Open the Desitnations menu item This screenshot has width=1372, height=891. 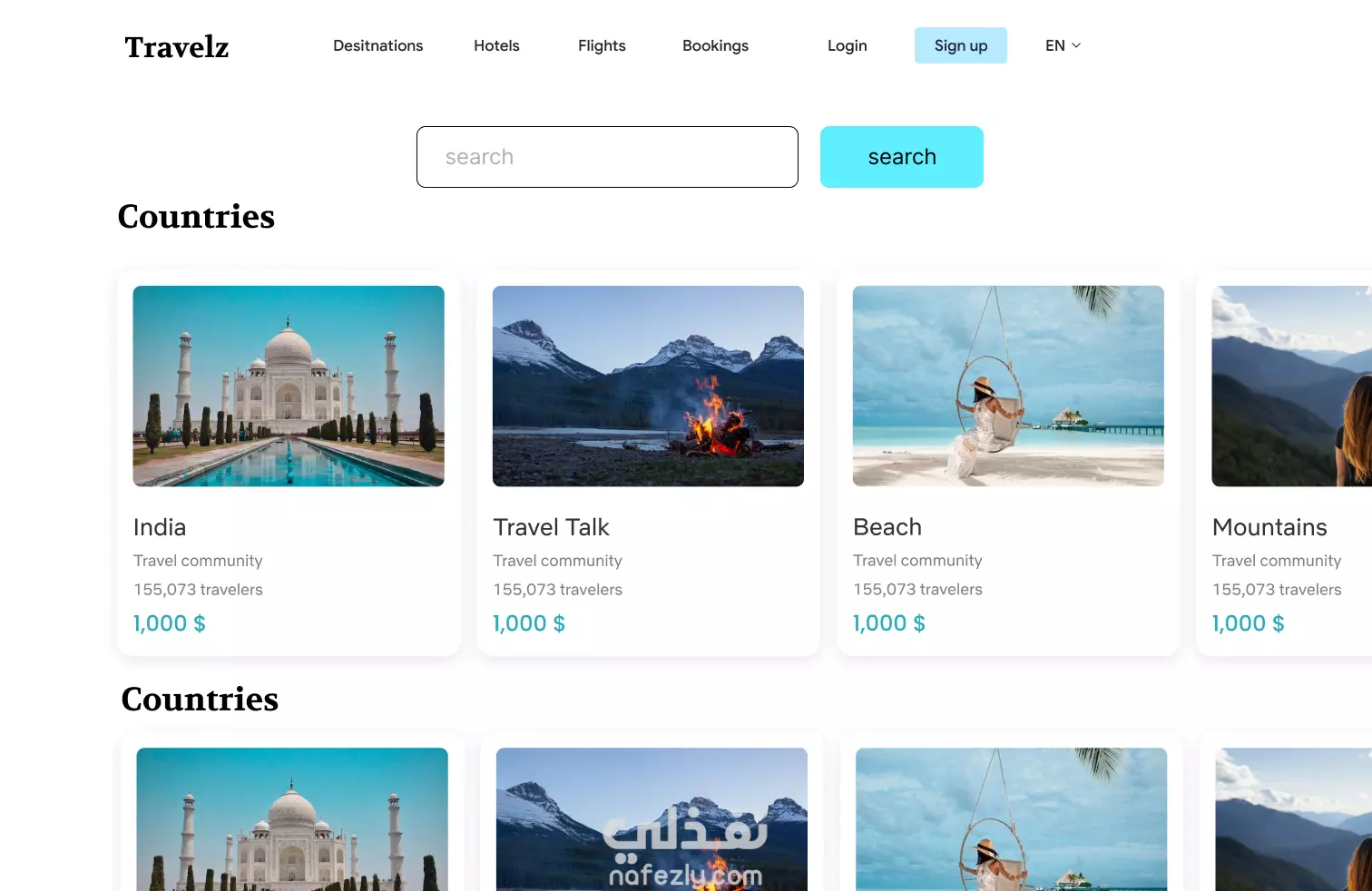377,45
